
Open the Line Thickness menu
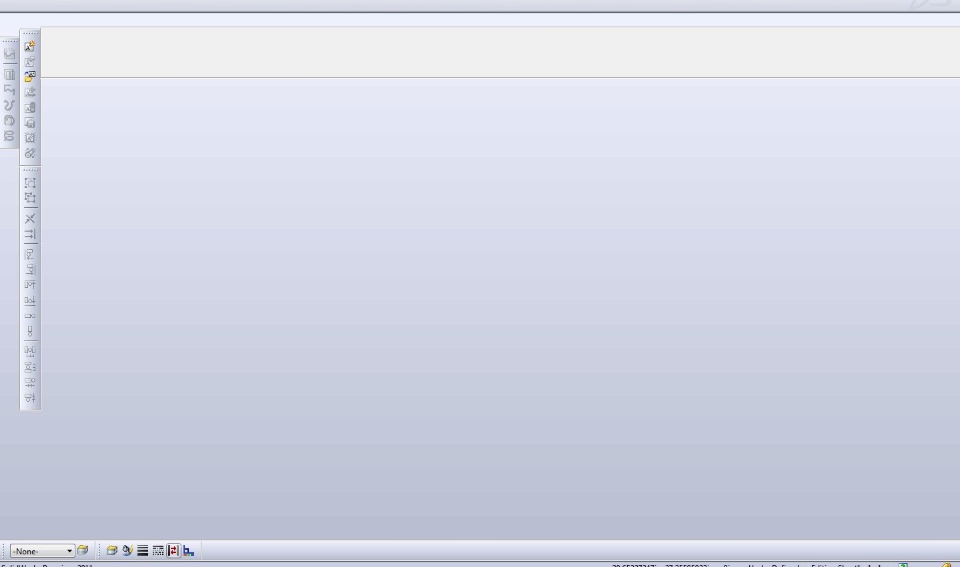pyautogui.click(x=143, y=550)
